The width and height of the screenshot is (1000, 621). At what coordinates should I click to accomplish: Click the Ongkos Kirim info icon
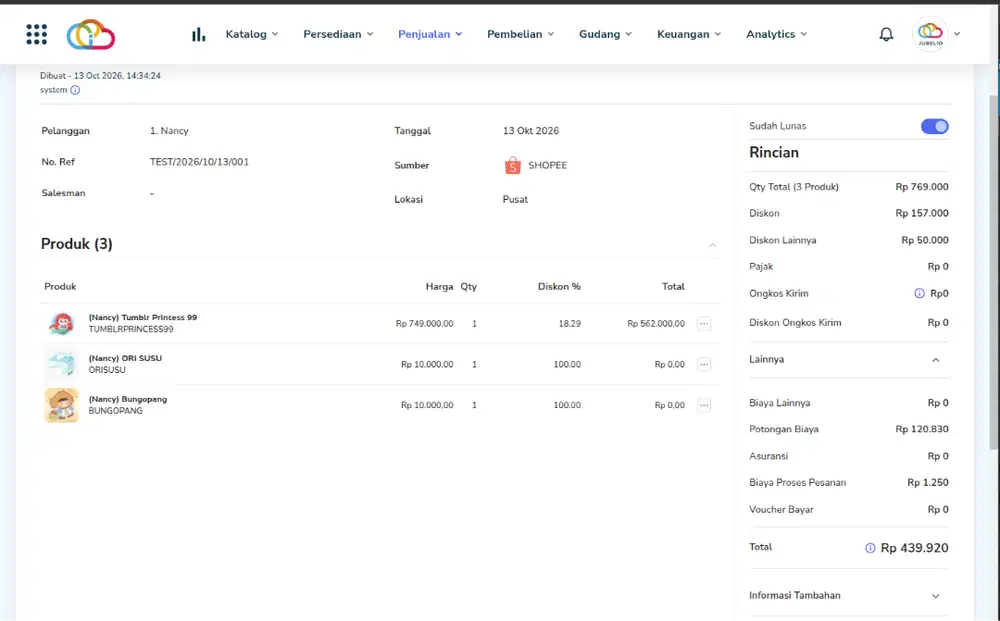click(x=919, y=293)
